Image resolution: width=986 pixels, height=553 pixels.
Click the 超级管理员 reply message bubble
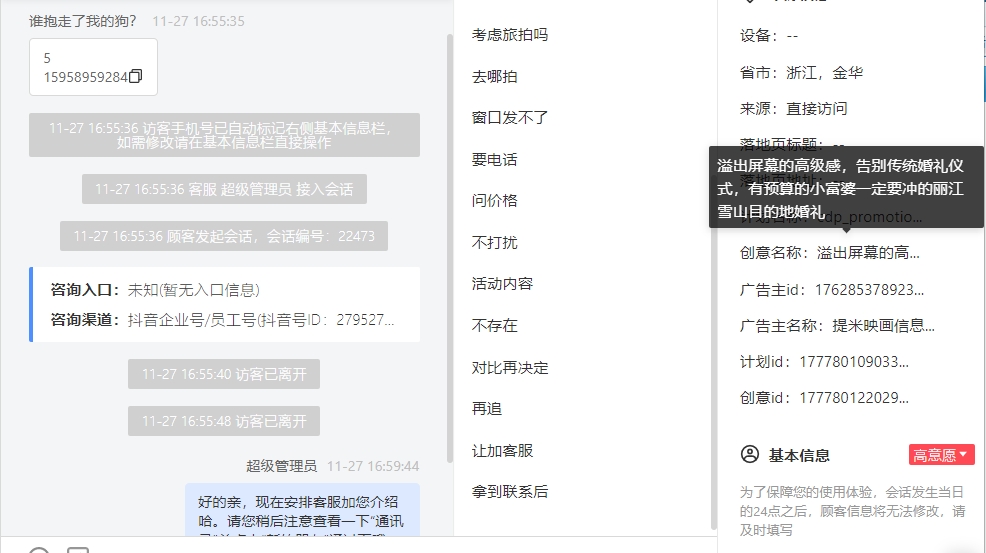coord(302,510)
